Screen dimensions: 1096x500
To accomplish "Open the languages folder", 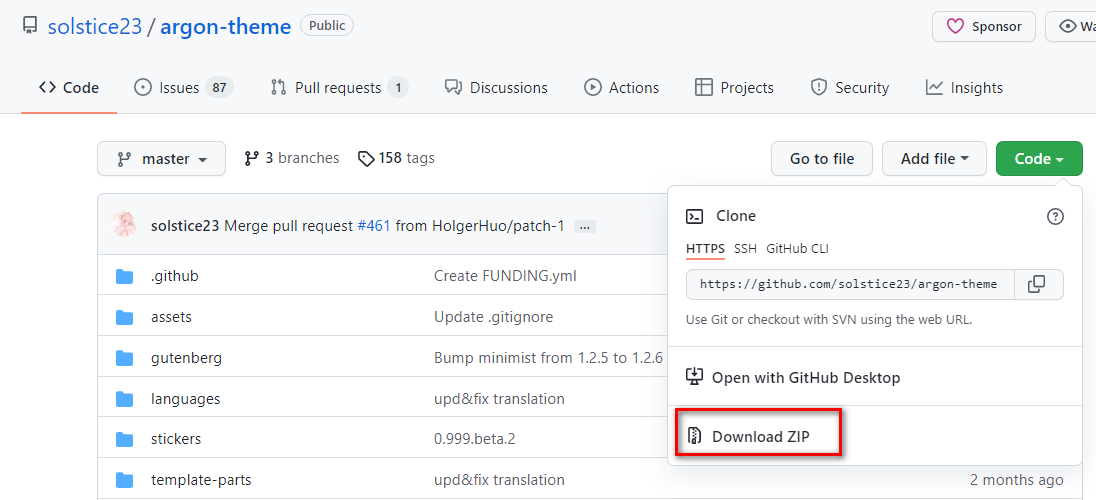I will tap(185, 399).
